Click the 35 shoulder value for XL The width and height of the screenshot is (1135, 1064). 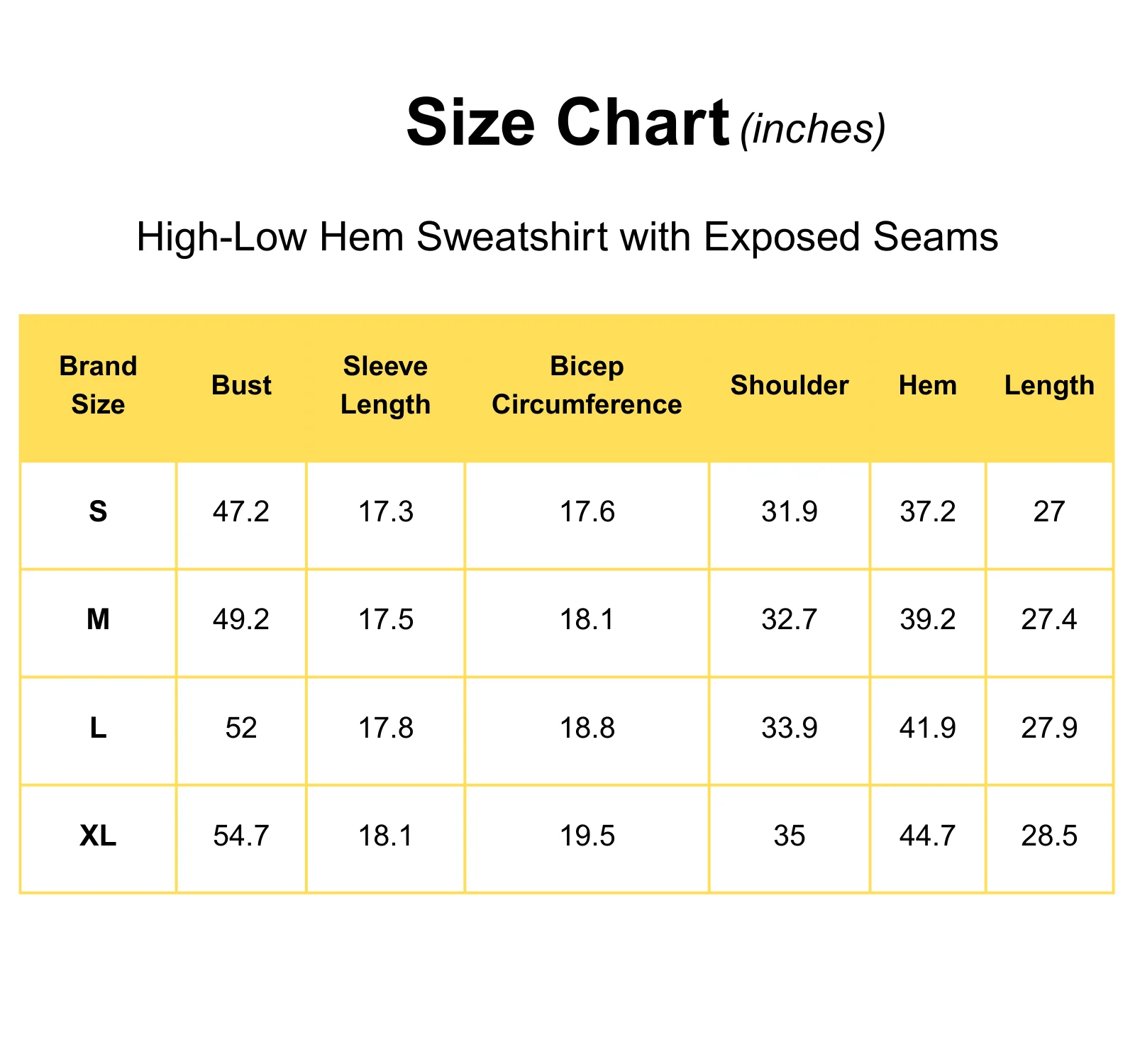tap(790, 836)
